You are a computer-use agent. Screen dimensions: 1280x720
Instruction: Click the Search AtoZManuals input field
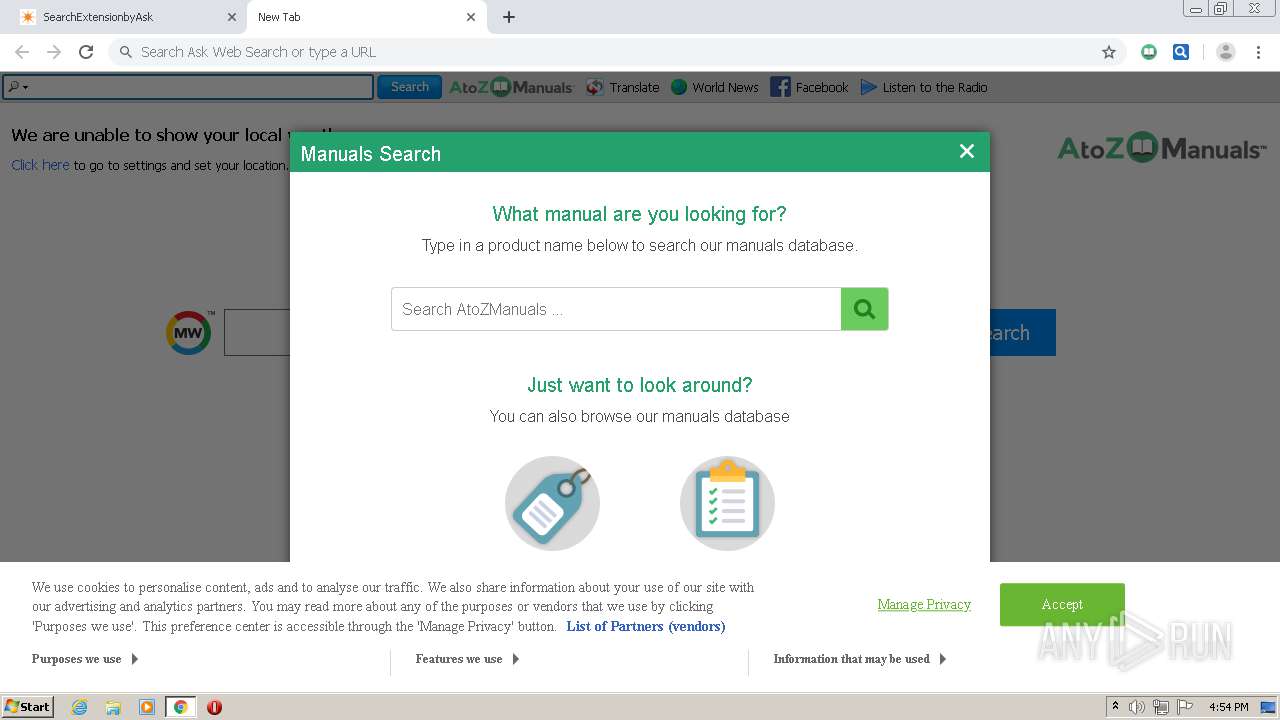coord(616,309)
